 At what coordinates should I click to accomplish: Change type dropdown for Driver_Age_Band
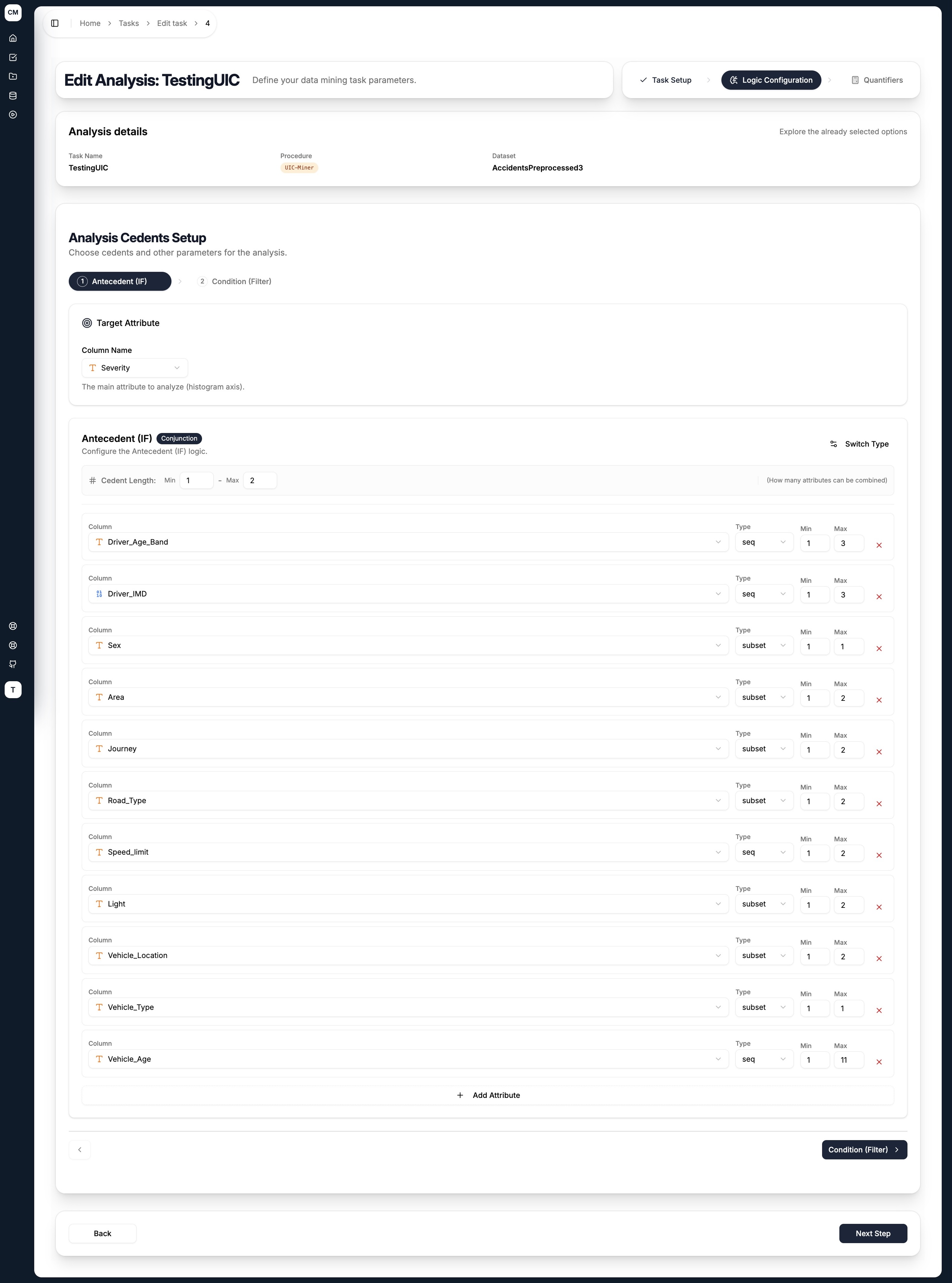click(x=764, y=542)
